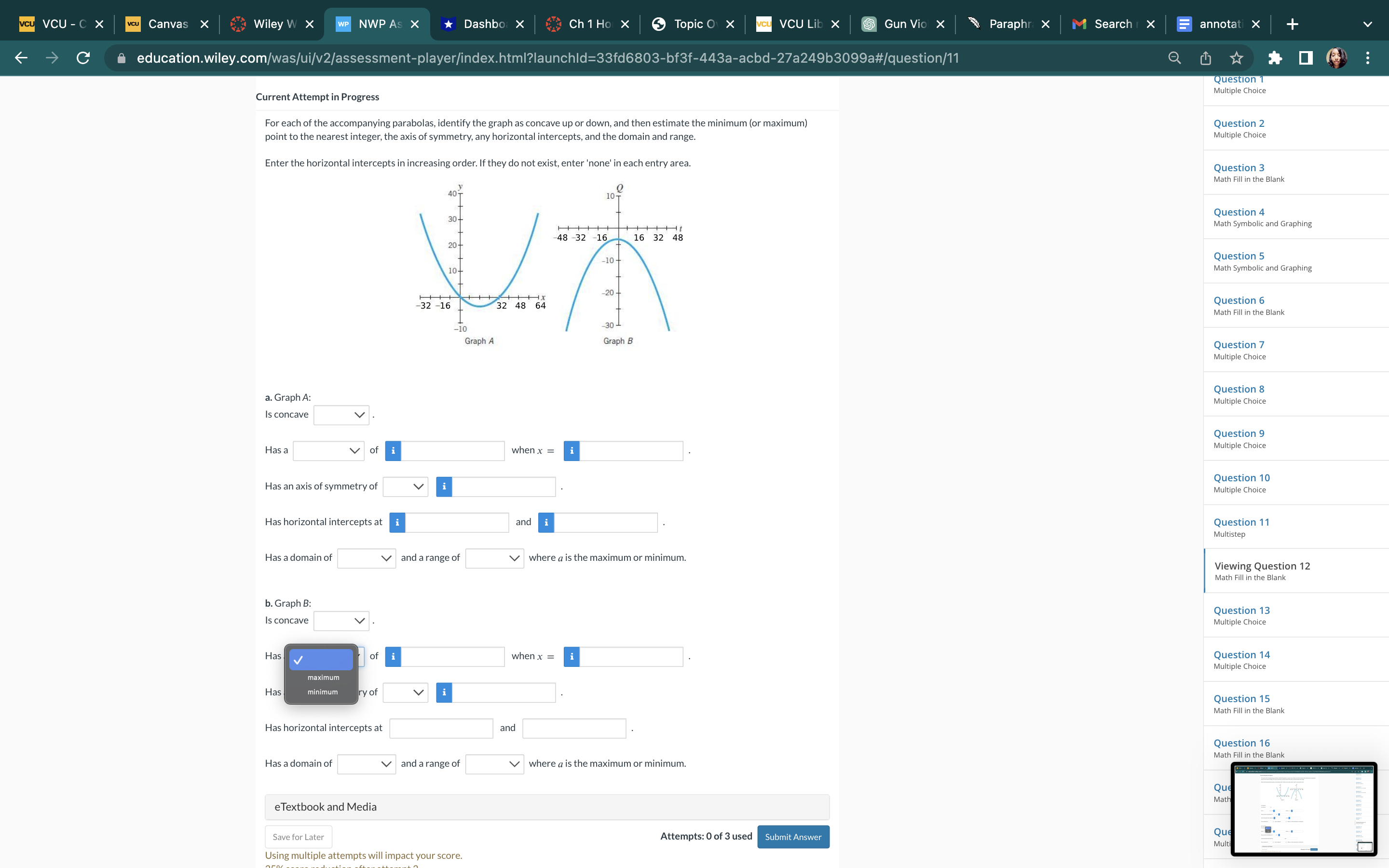Click the browser back navigation arrow icon
The image size is (1389, 868).
[19, 57]
